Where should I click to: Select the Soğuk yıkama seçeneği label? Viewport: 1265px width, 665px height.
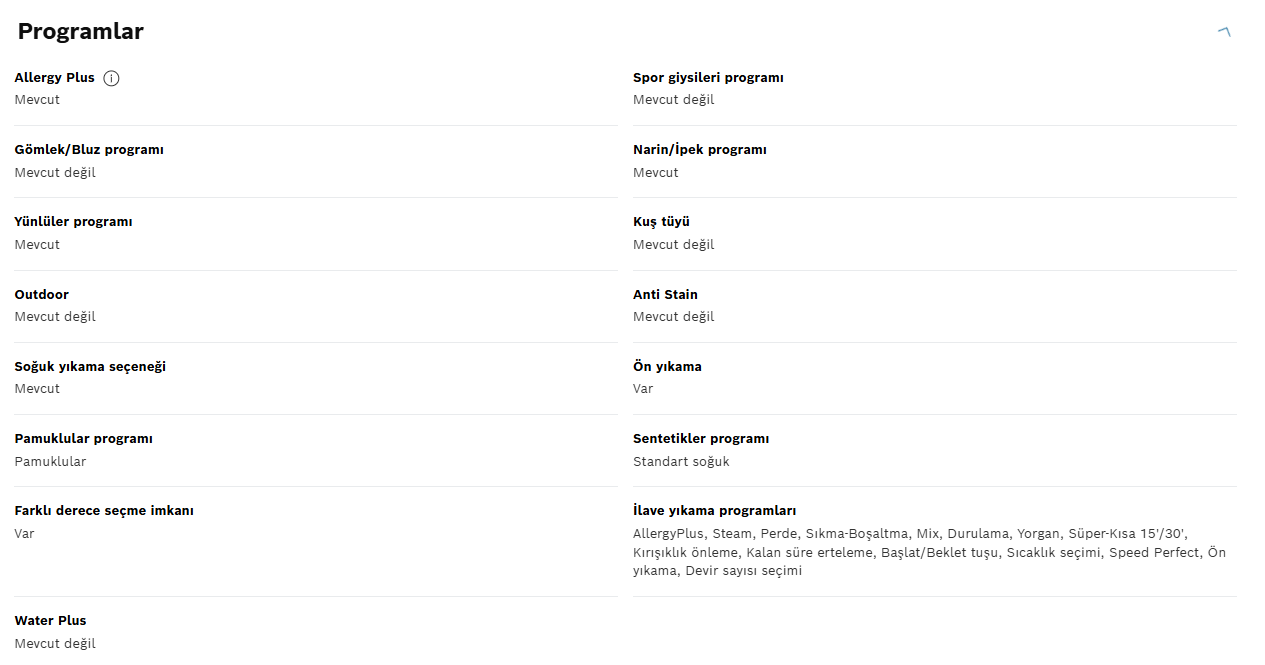coord(90,366)
